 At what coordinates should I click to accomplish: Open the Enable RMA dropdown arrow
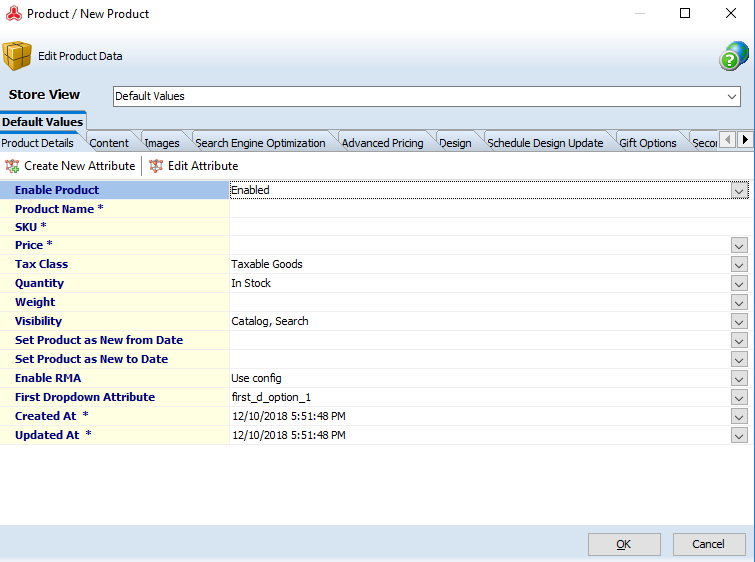(x=739, y=379)
